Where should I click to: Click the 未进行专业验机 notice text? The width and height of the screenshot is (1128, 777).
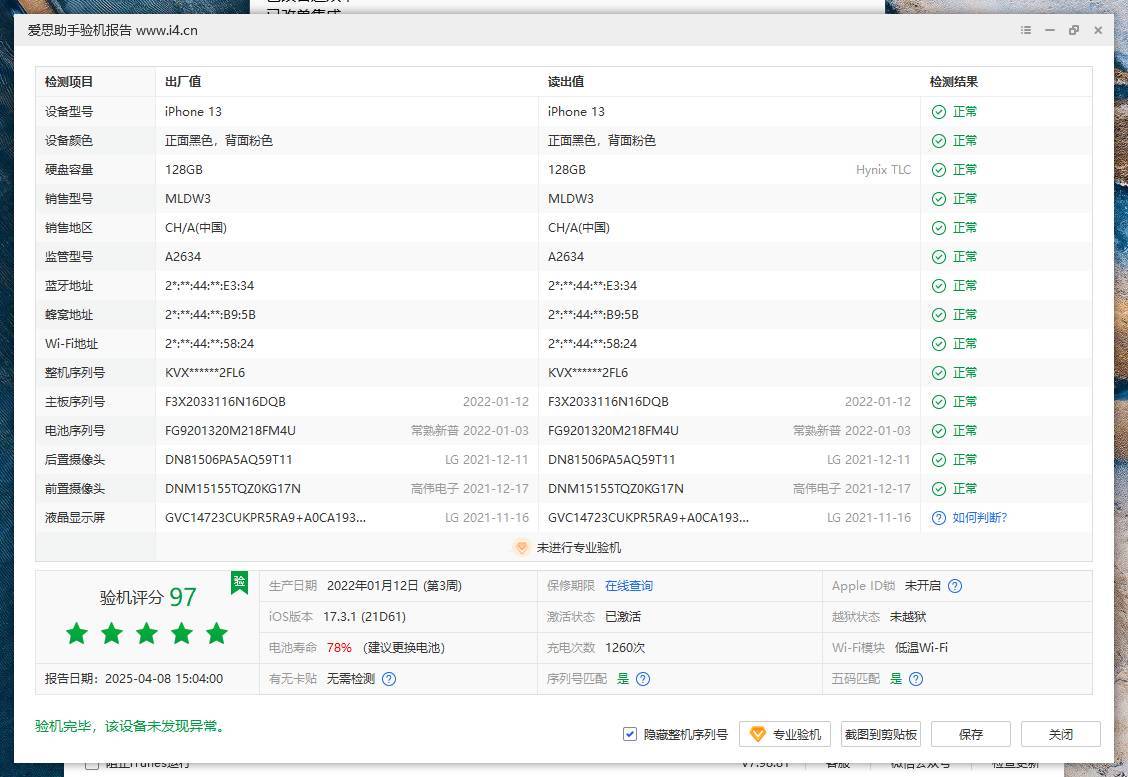(579, 547)
